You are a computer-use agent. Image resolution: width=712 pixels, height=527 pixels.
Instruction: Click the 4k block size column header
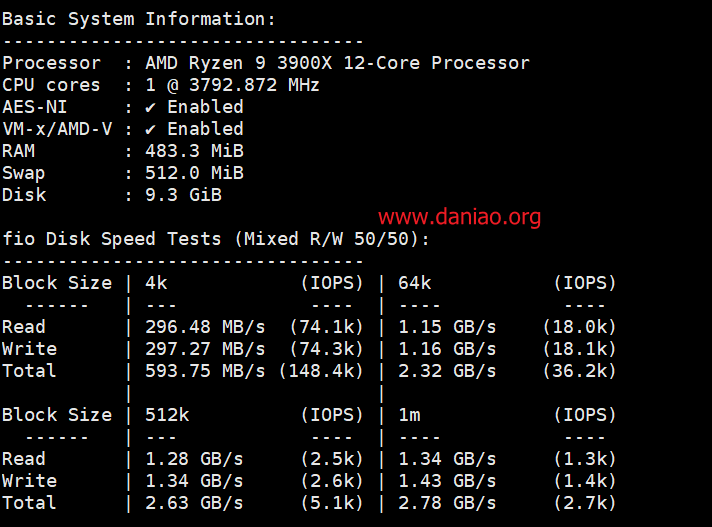[156, 283]
